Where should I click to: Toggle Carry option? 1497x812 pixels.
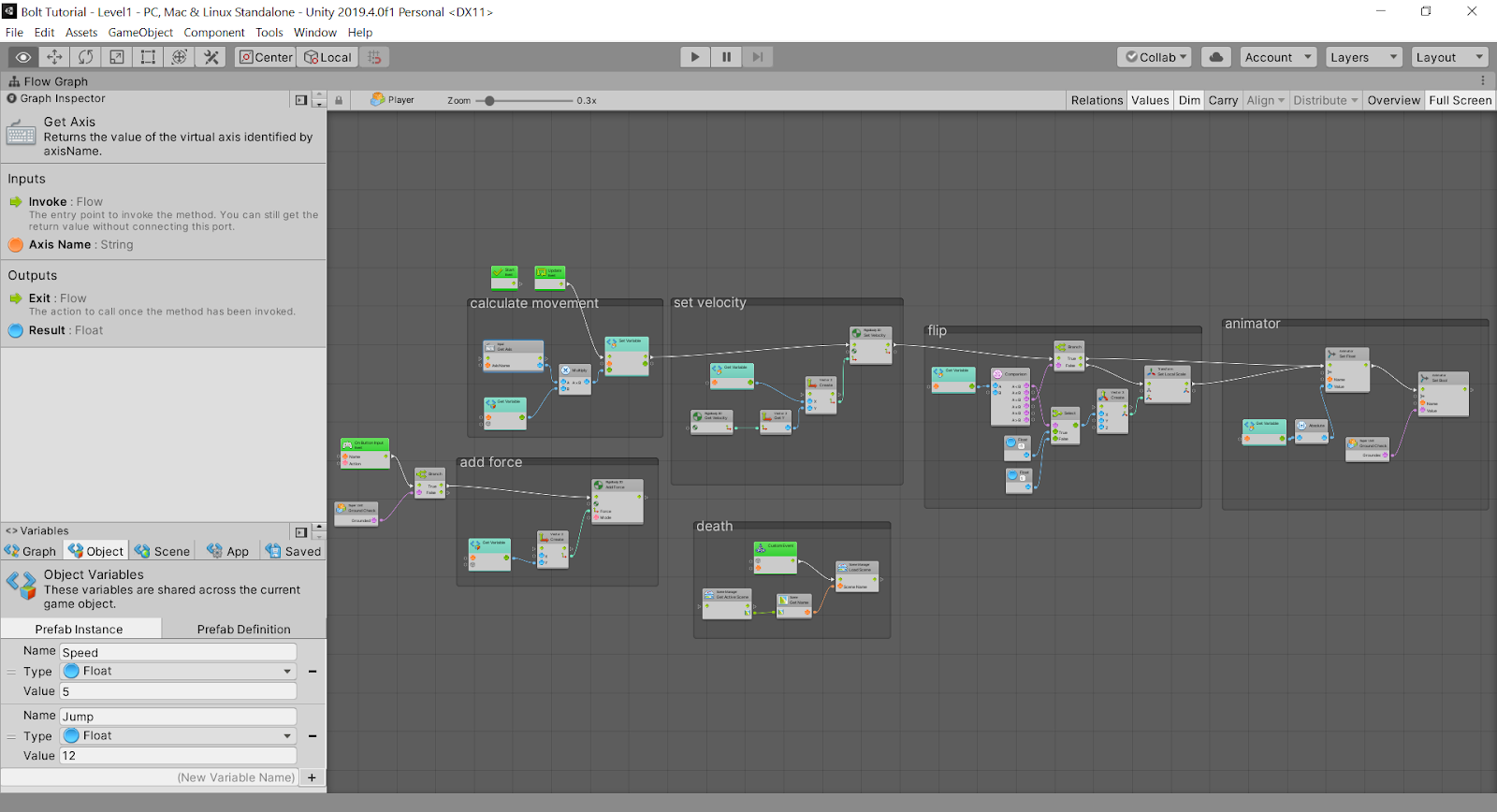pos(1223,100)
